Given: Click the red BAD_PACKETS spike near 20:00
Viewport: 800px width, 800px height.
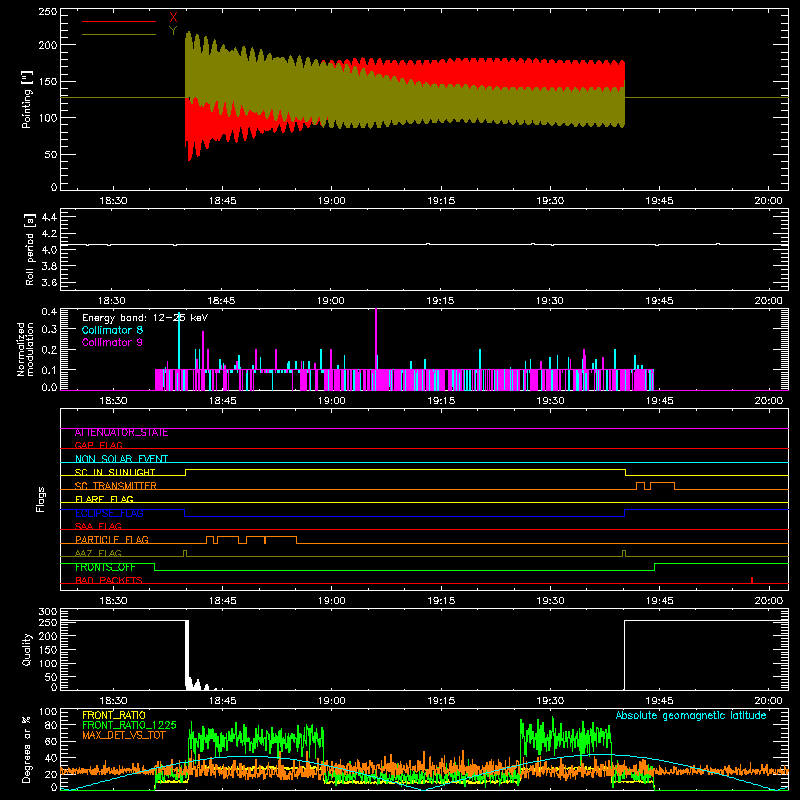Looking at the screenshot, I should (x=752, y=580).
